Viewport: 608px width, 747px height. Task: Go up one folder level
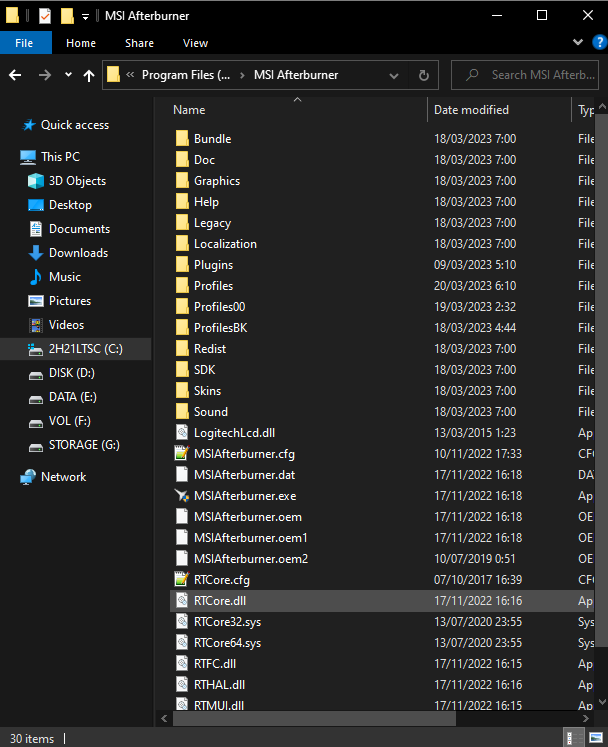[x=89, y=75]
